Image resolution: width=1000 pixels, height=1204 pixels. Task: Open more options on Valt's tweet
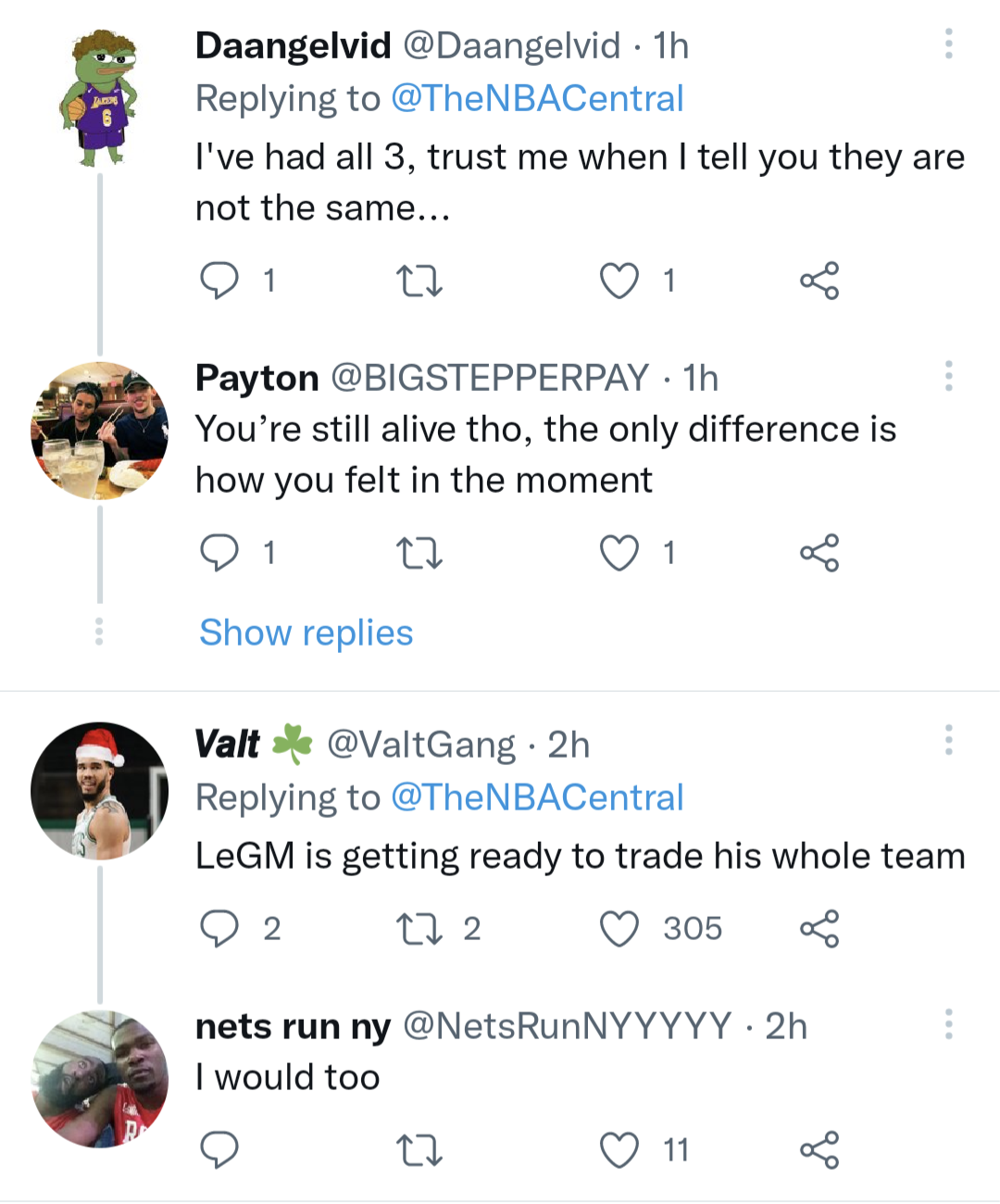[948, 740]
